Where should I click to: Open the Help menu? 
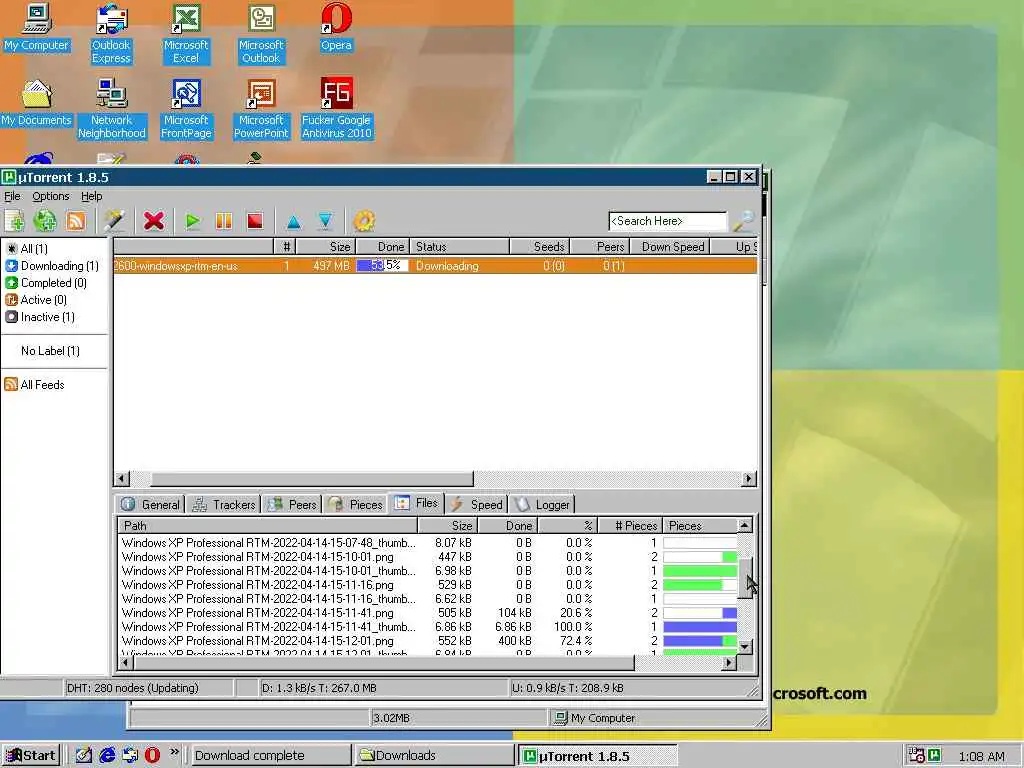pyautogui.click(x=91, y=196)
